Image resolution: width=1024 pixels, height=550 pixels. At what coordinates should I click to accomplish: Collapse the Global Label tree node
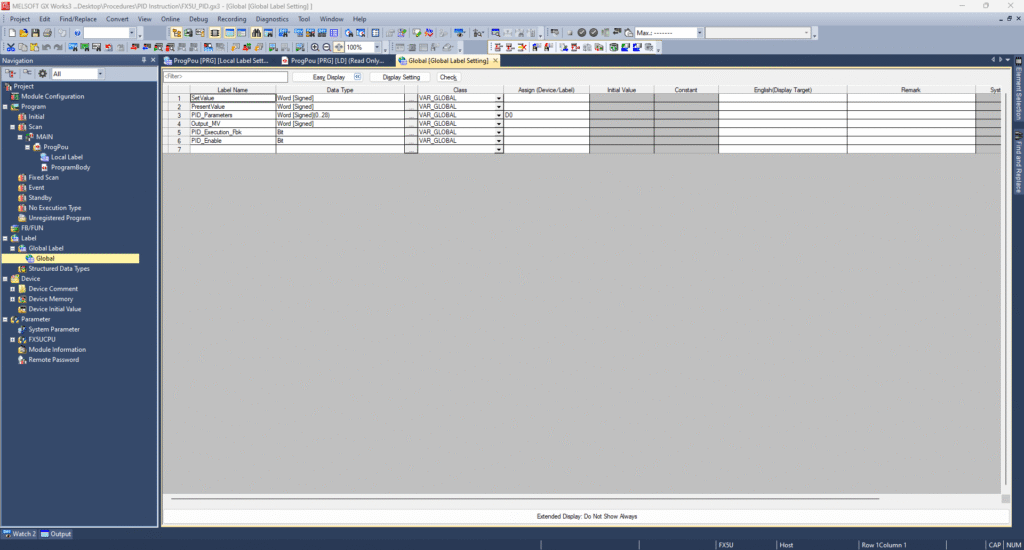[12, 248]
